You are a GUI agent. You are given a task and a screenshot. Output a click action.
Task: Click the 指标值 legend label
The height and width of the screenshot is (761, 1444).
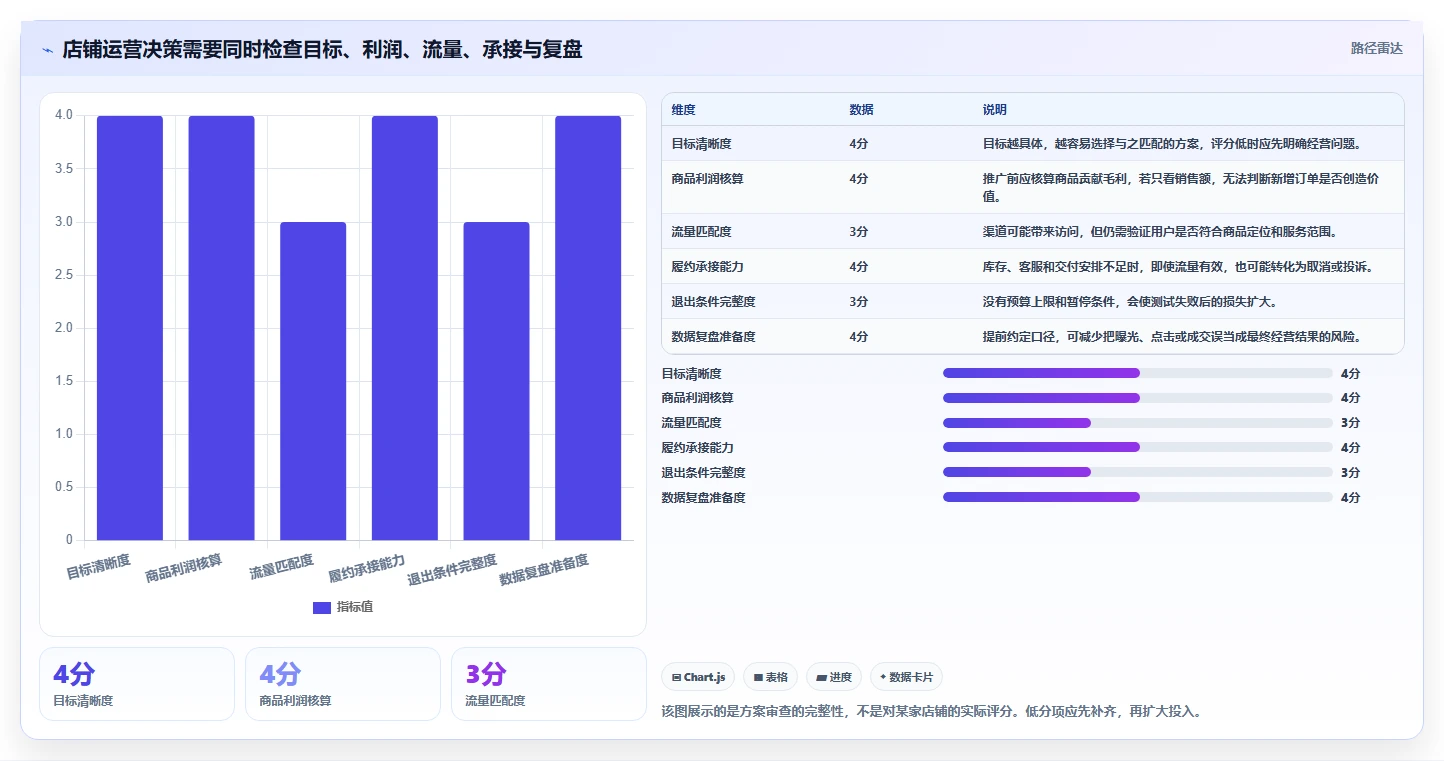(x=355, y=607)
